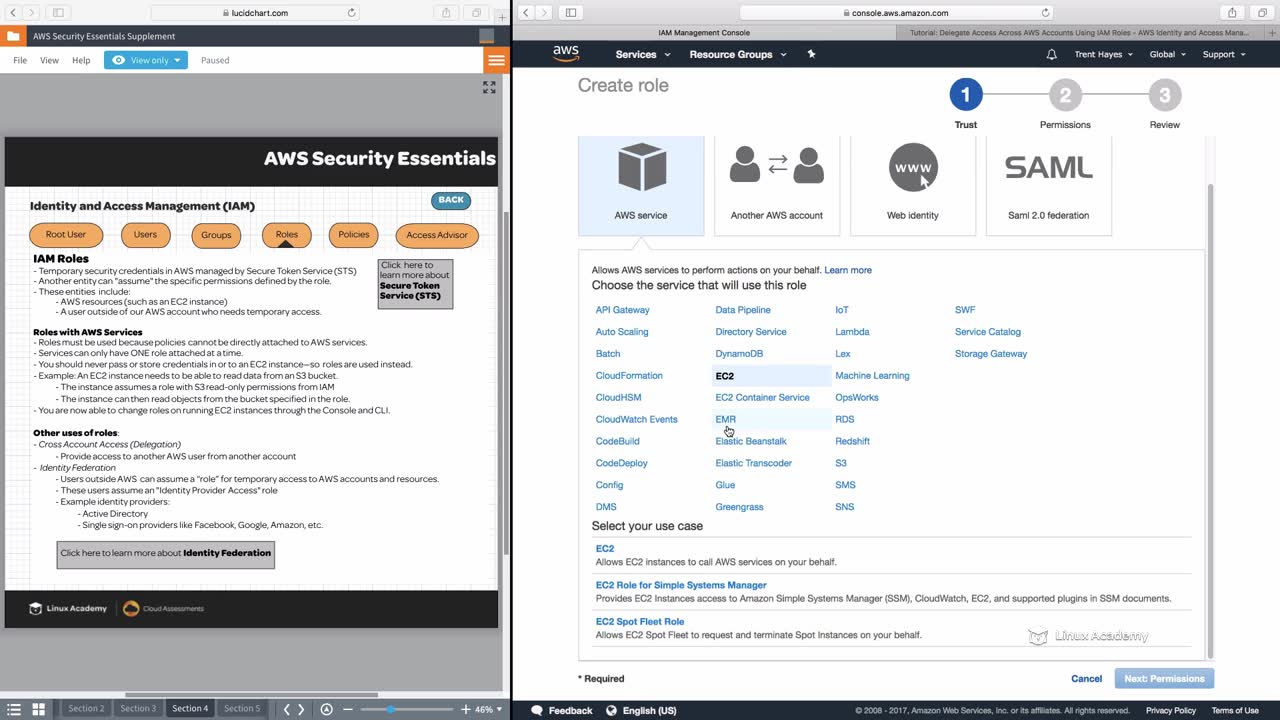This screenshot has height=720, width=1280.
Task: Select the Lambda service link
Action: 852,332
